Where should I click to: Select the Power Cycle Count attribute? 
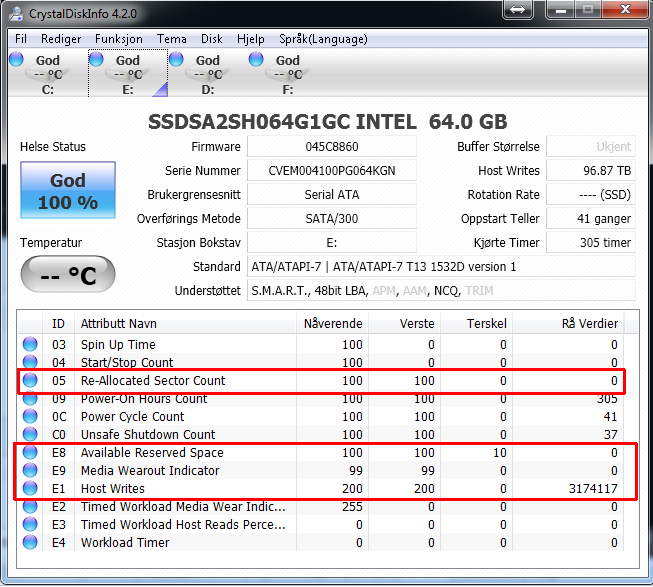(132, 417)
